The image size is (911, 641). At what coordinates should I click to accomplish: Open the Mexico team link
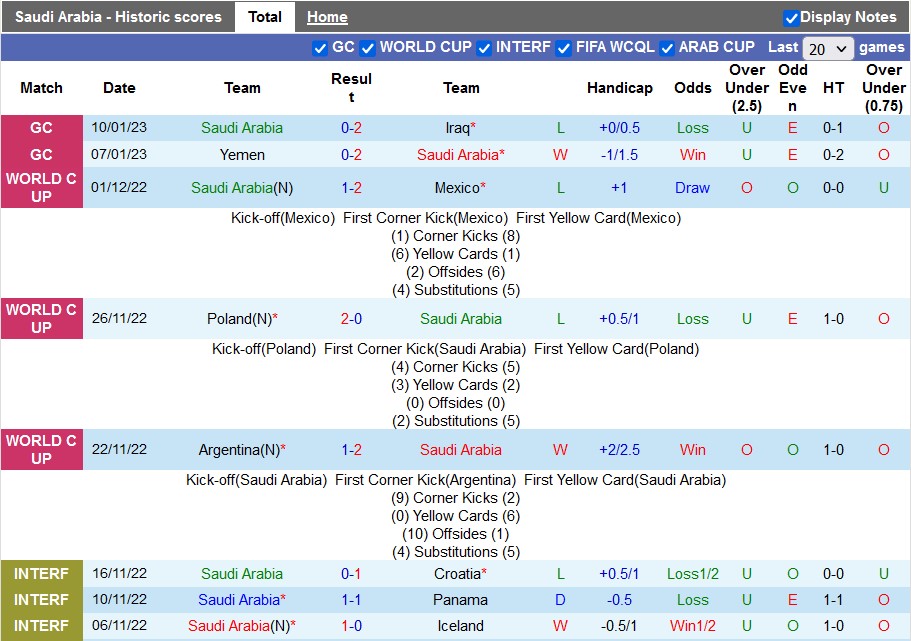[x=458, y=188]
